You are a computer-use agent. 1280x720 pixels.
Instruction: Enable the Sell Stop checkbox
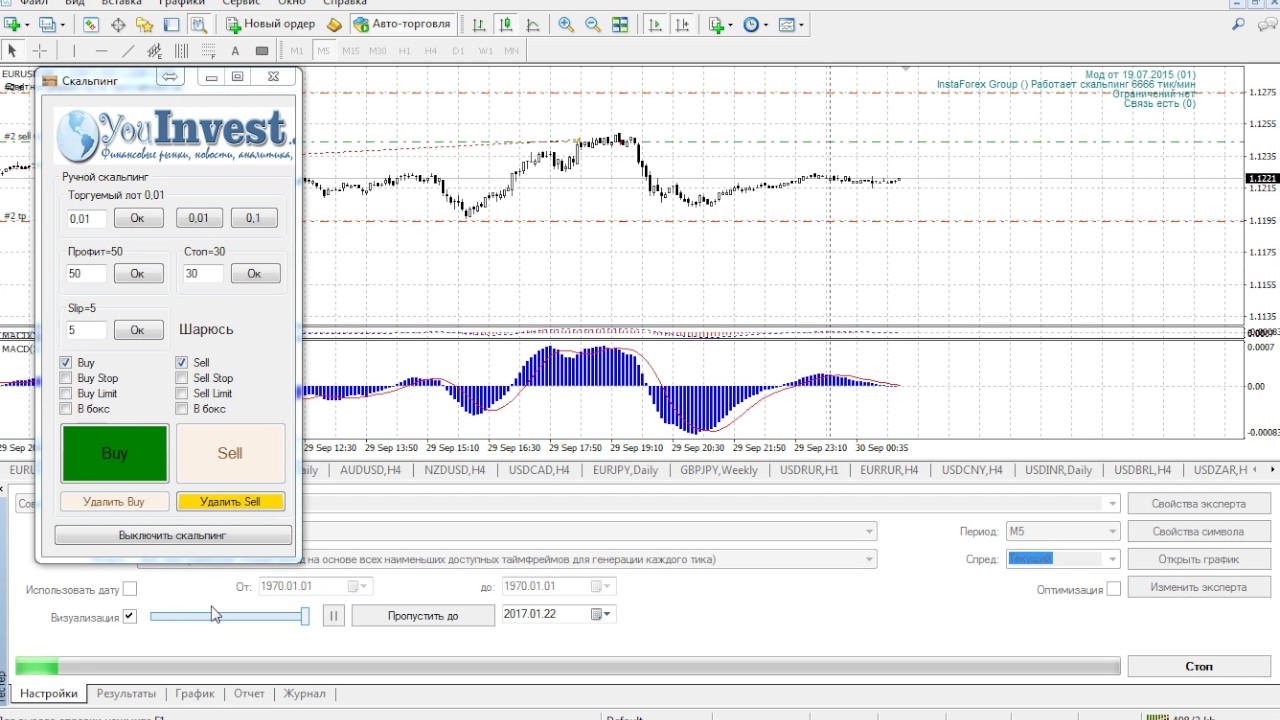182,378
